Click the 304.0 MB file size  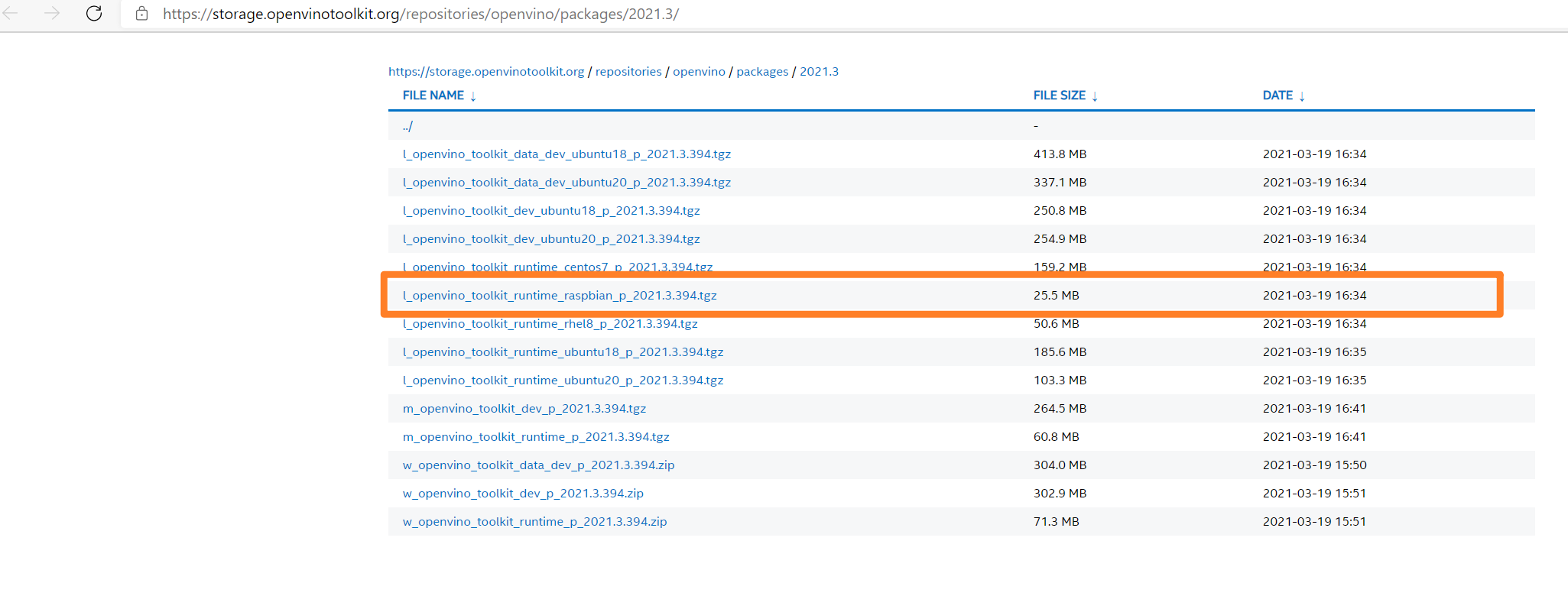(1060, 465)
